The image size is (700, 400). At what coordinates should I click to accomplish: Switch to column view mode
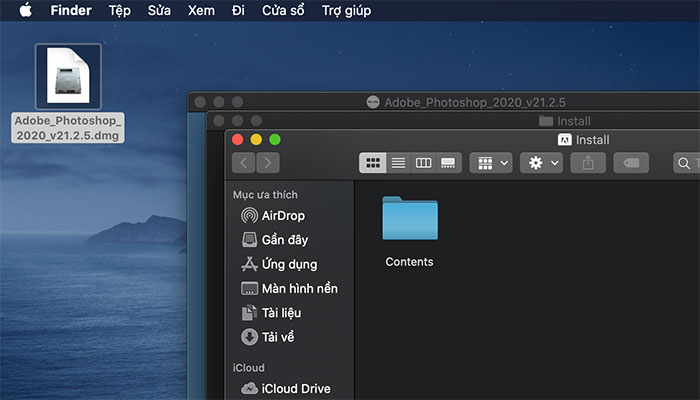[423, 162]
